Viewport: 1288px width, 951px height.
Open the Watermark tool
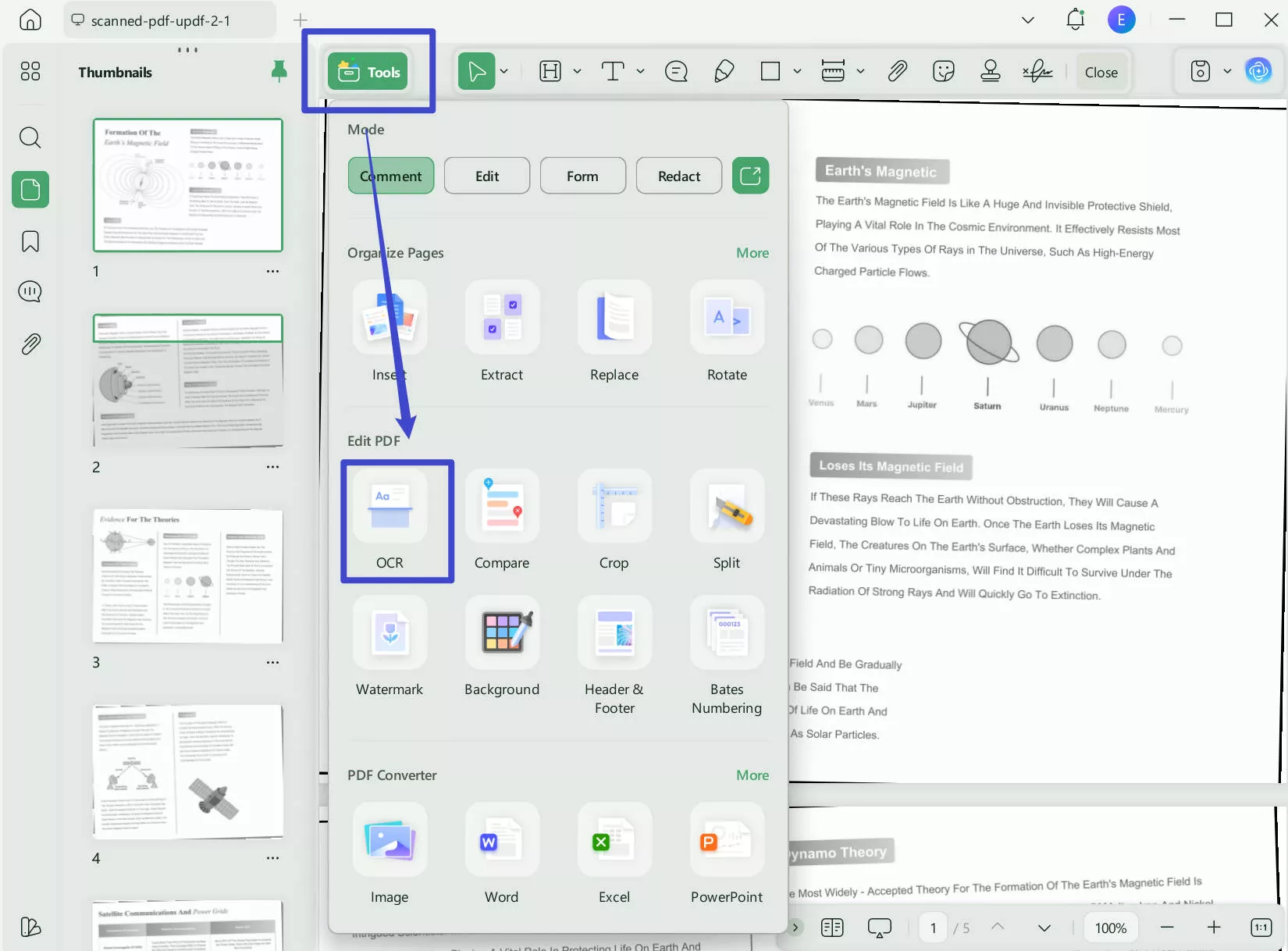coord(390,646)
